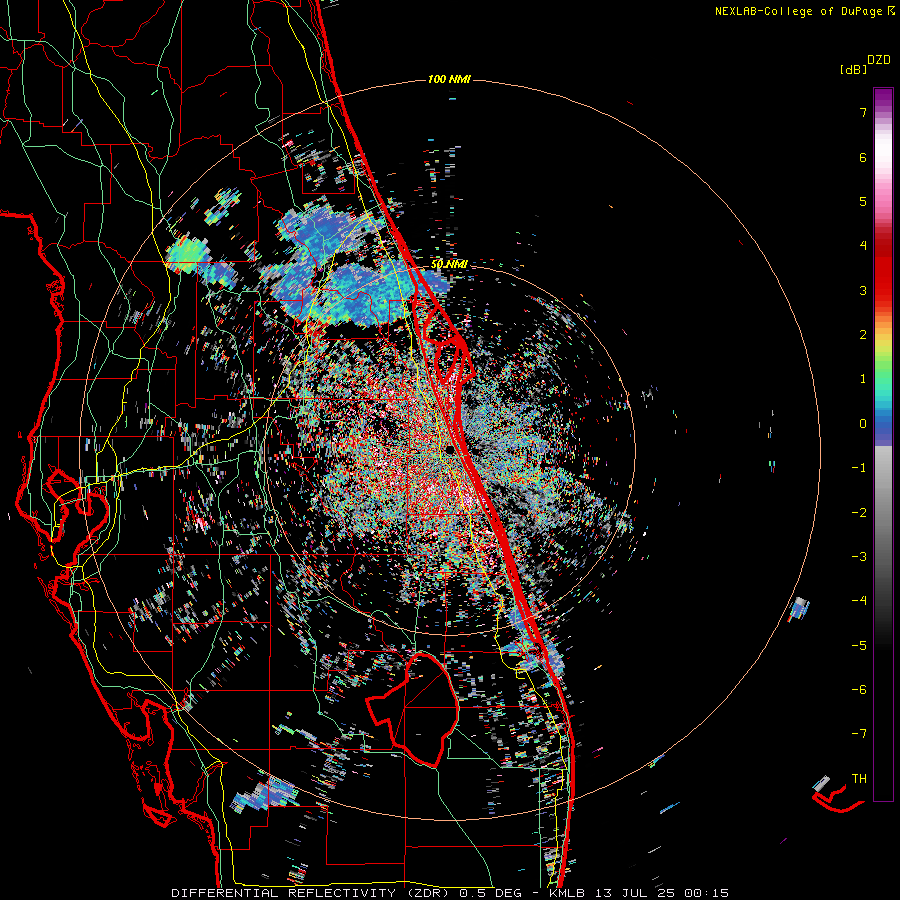900x900 pixels.
Task: Click the -2 value on color scale
Action: point(859,512)
